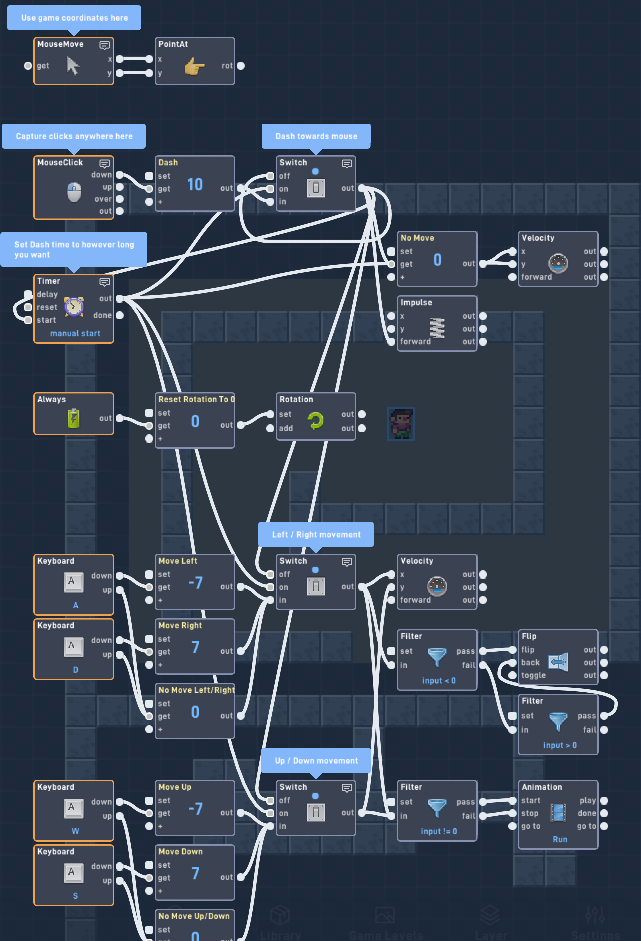Click the Keyboard D key icon
This screenshot has height=941, width=641.
tap(73, 647)
